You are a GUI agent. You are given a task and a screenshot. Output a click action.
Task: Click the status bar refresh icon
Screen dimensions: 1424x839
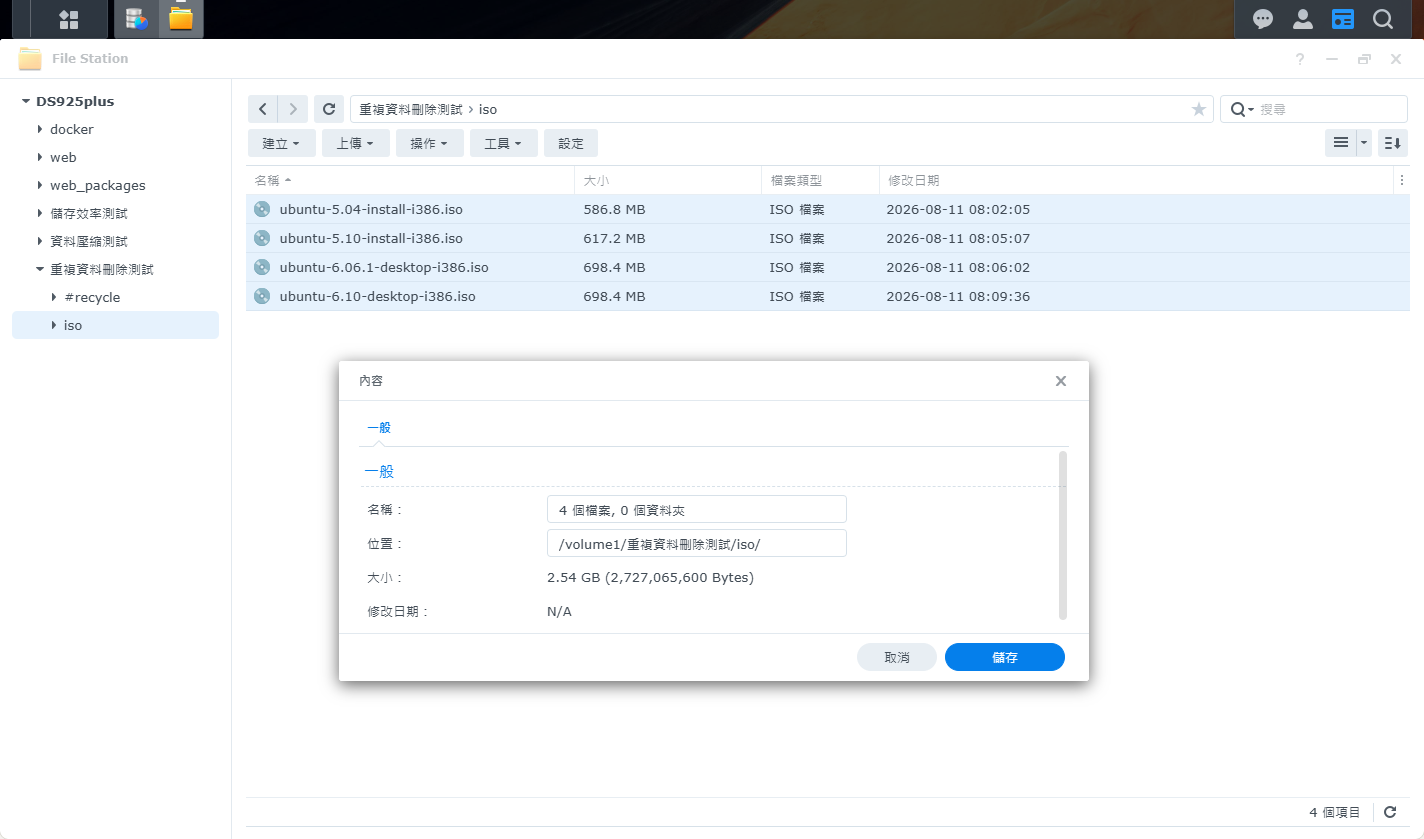coord(1391,813)
